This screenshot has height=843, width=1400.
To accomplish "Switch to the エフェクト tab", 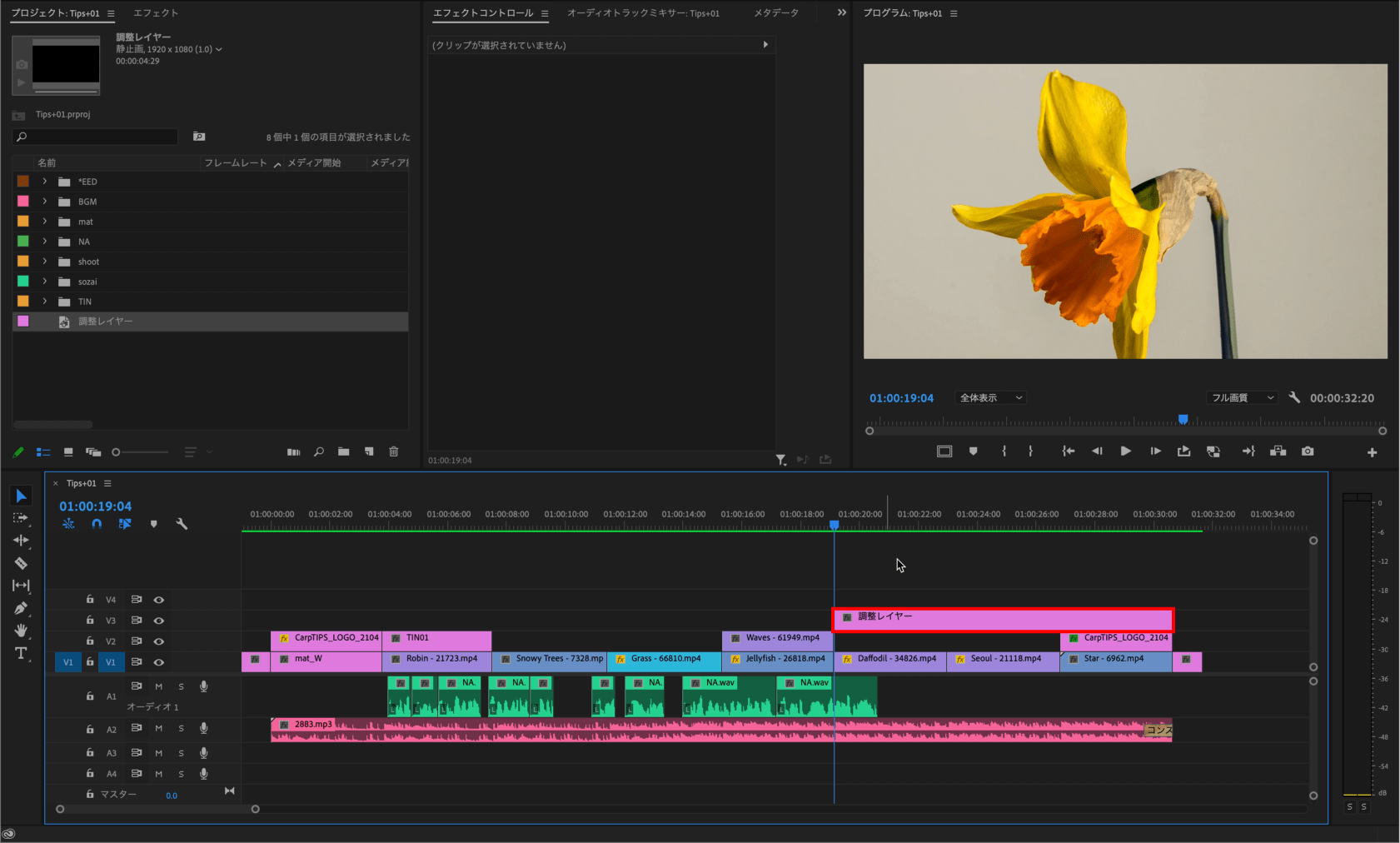I will point(156,13).
